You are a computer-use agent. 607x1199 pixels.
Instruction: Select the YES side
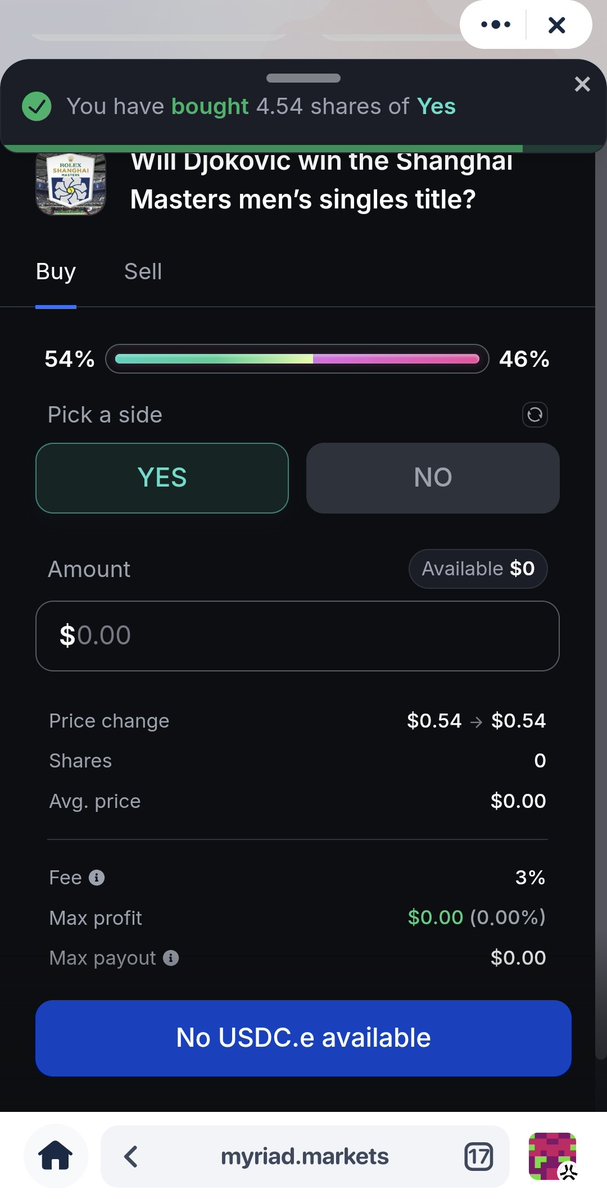click(162, 478)
